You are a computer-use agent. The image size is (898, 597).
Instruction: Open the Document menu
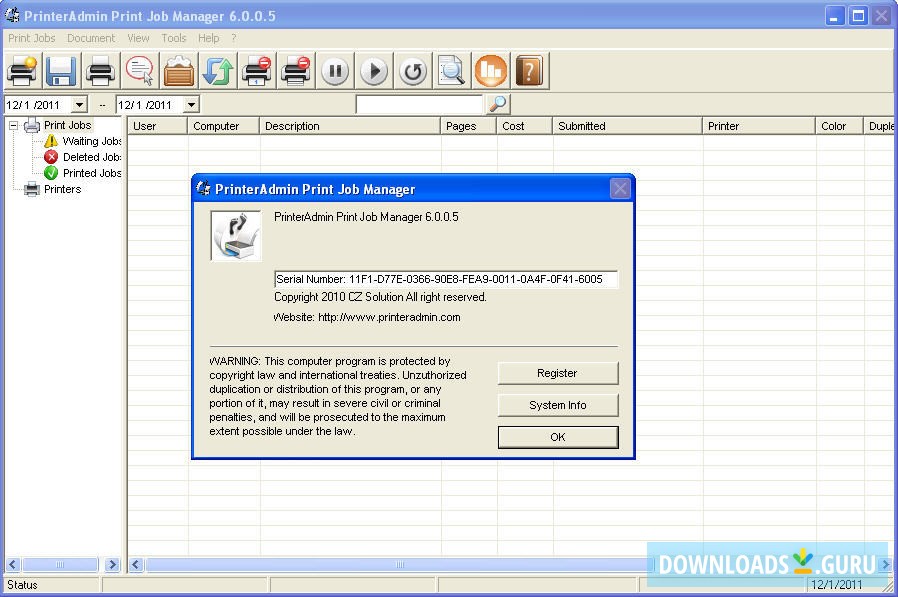(91, 38)
